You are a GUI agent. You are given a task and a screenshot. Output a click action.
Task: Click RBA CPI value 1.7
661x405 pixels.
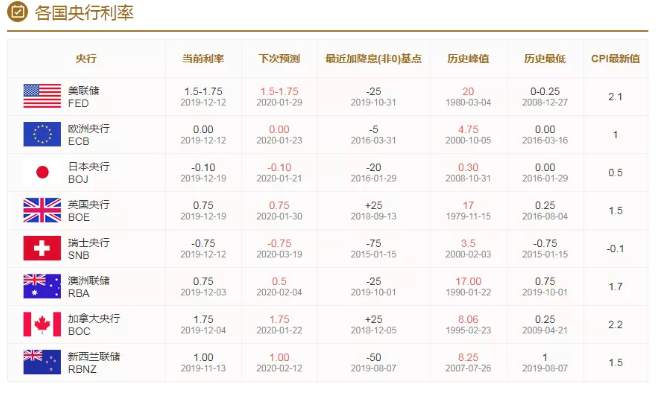coord(615,286)
